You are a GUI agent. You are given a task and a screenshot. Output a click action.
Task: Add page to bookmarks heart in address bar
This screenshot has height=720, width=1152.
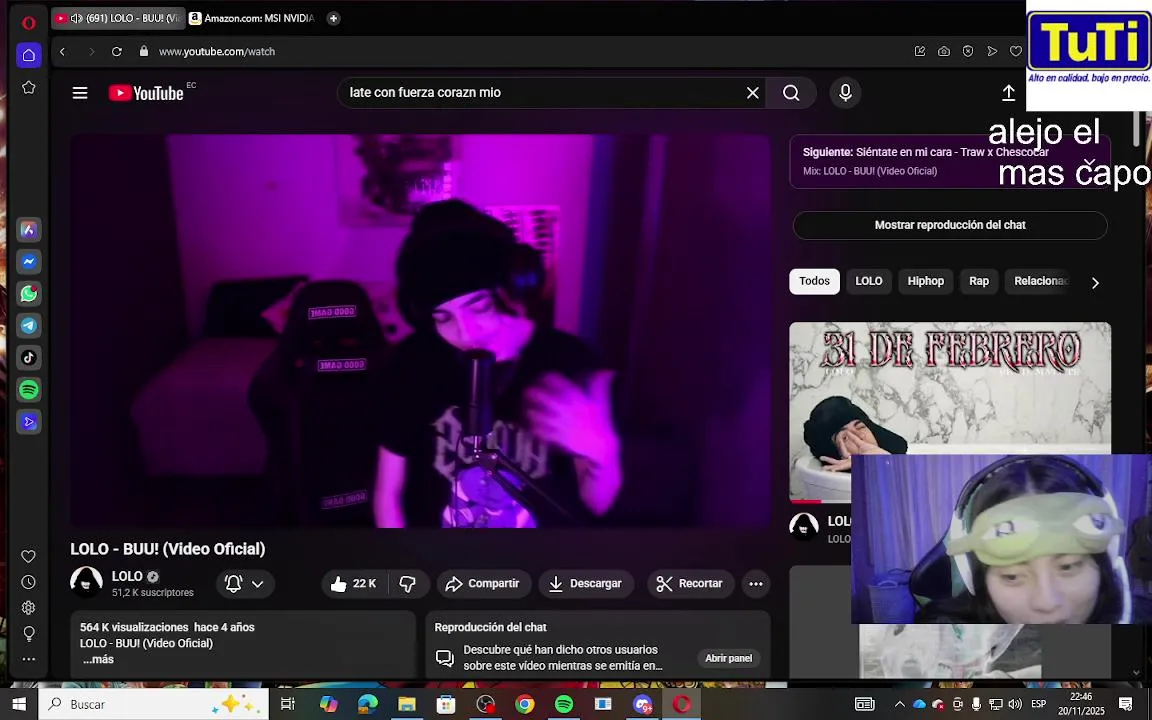point(1016,51)
